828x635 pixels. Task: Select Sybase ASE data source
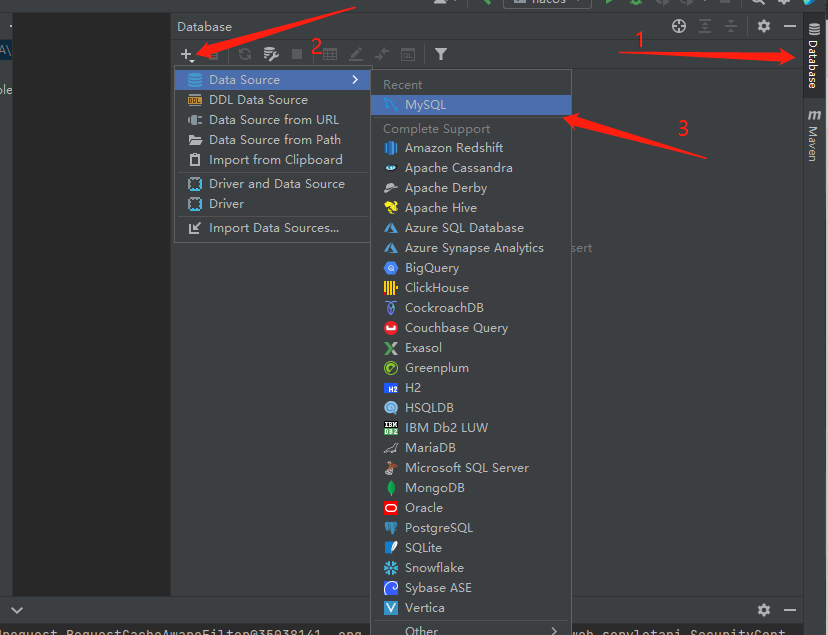point(471,588)
